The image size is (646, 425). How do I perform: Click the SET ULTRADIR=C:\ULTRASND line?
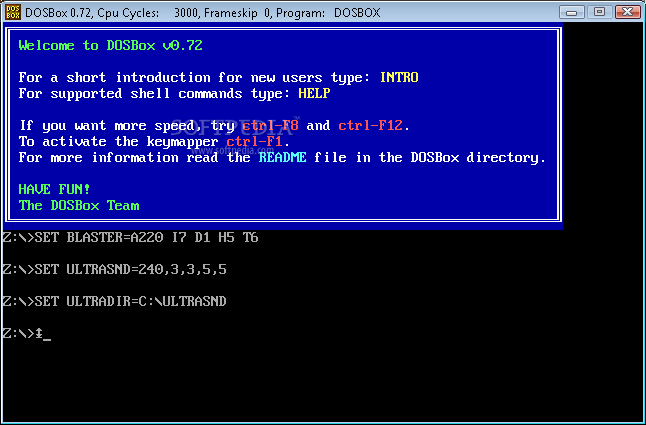coord(115,302)
